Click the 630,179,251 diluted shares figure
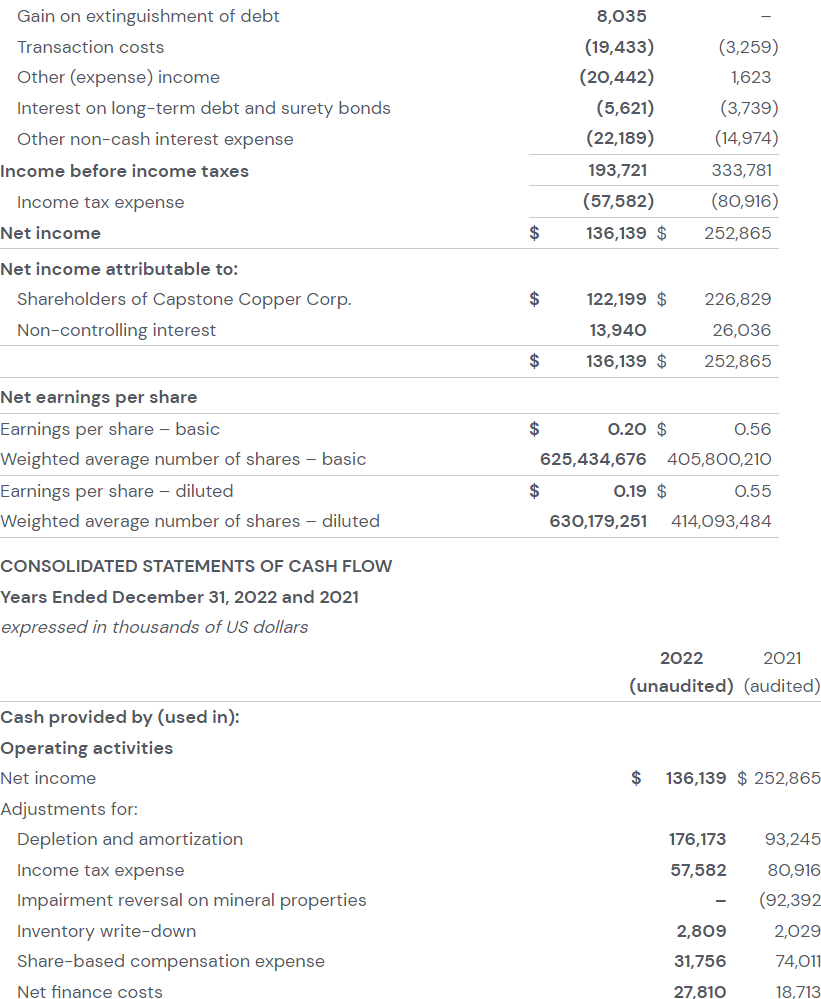The width and height of the screenshot is (821, 999). 598,521
